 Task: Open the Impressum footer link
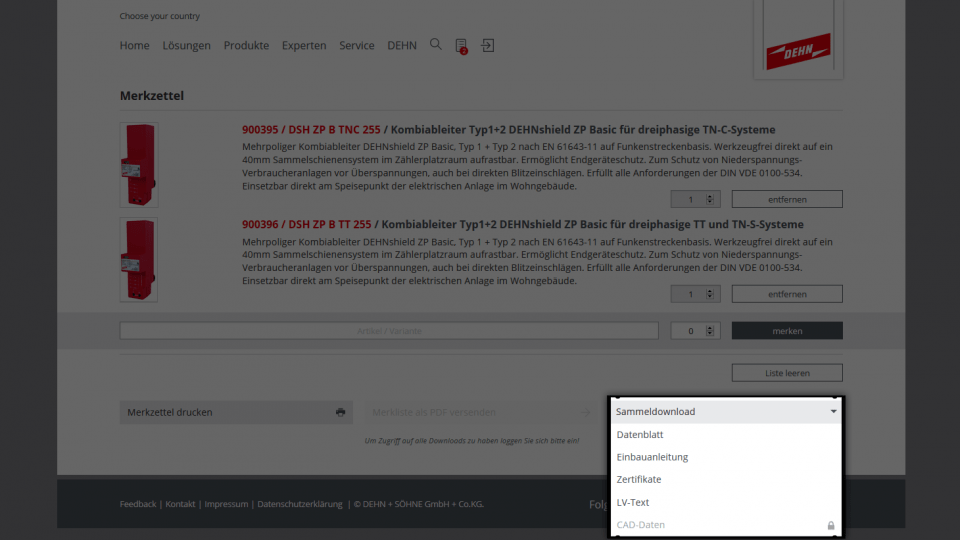click(x=226, y=504)
